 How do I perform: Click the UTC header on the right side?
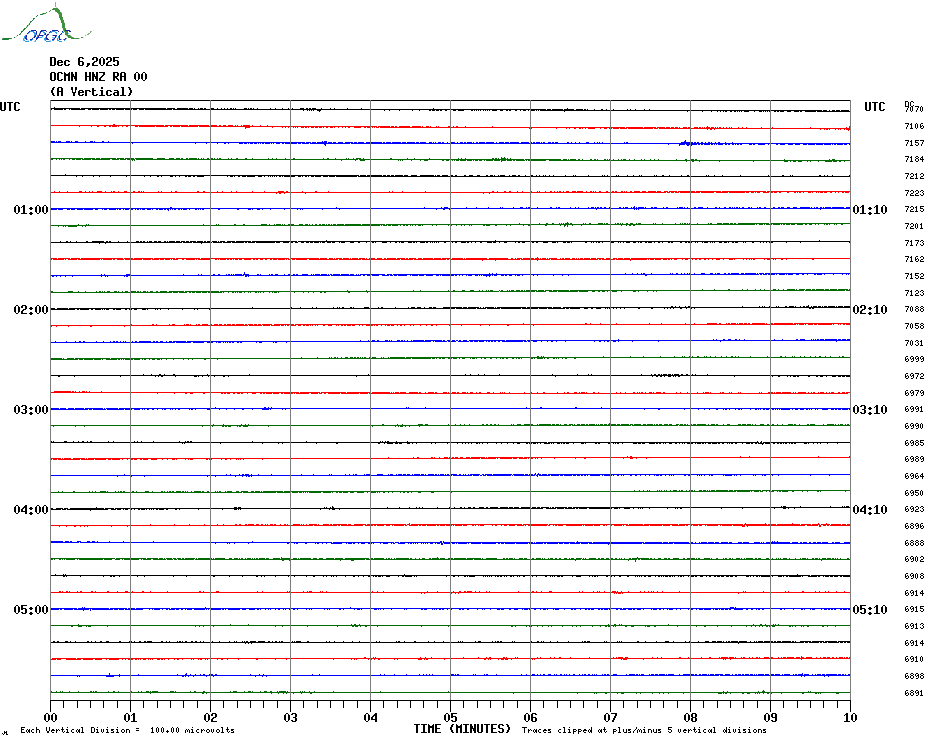click(x=875, y=107)
